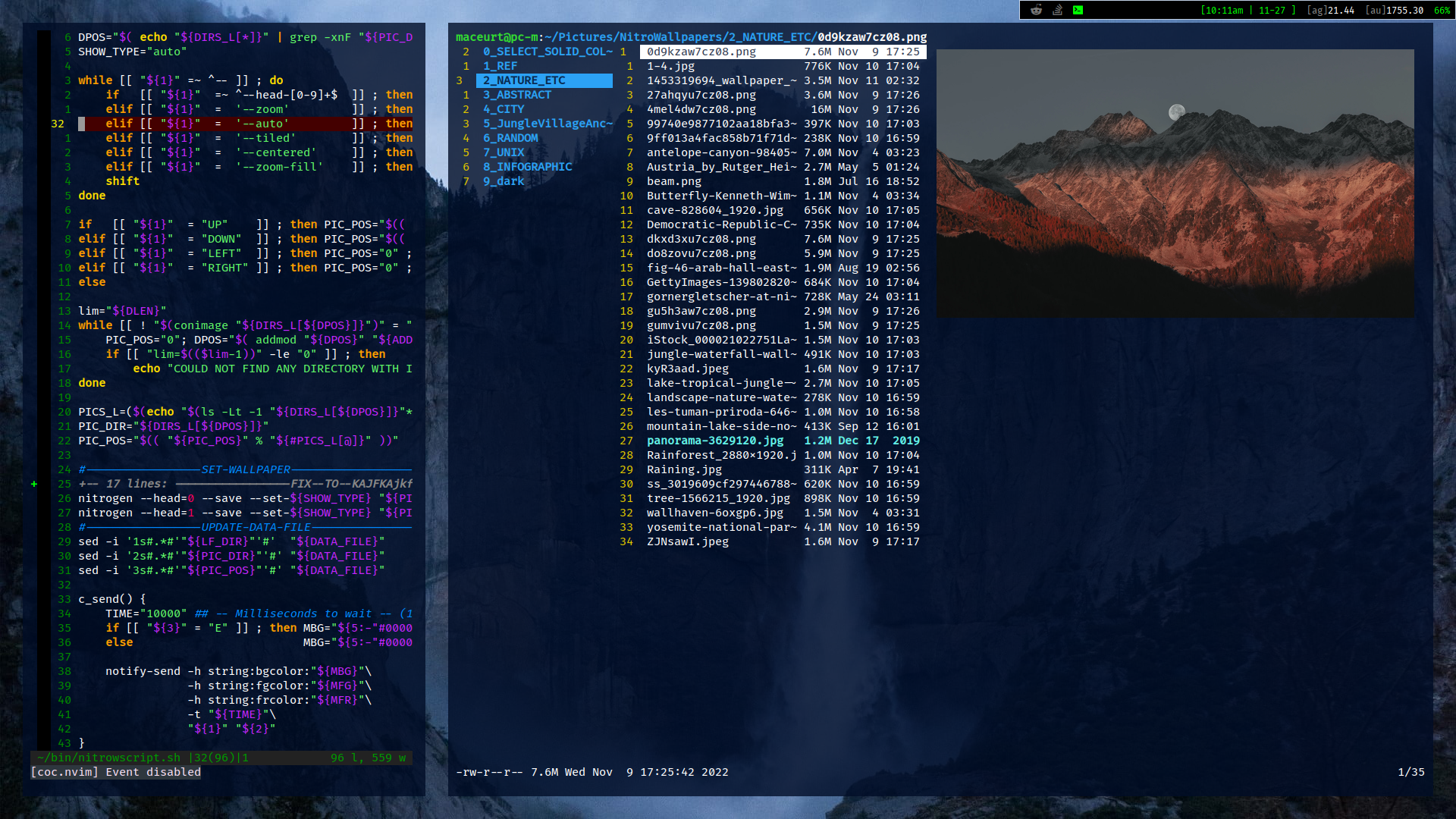Viewport: 1456px width, 819px height.
Task: Select the file GettyImages-139802820~
Action: point(783,282)
